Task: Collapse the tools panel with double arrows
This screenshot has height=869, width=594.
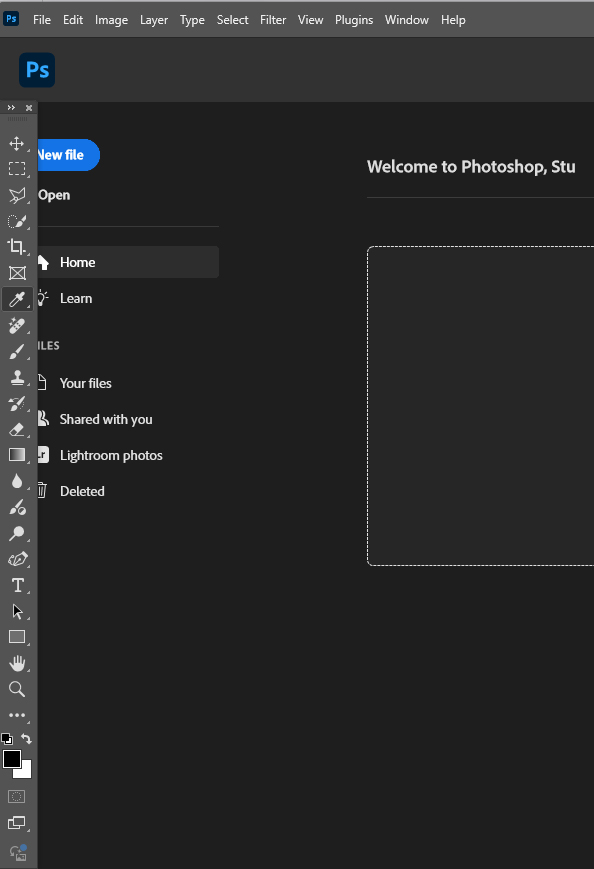Action: coord(10,107)
